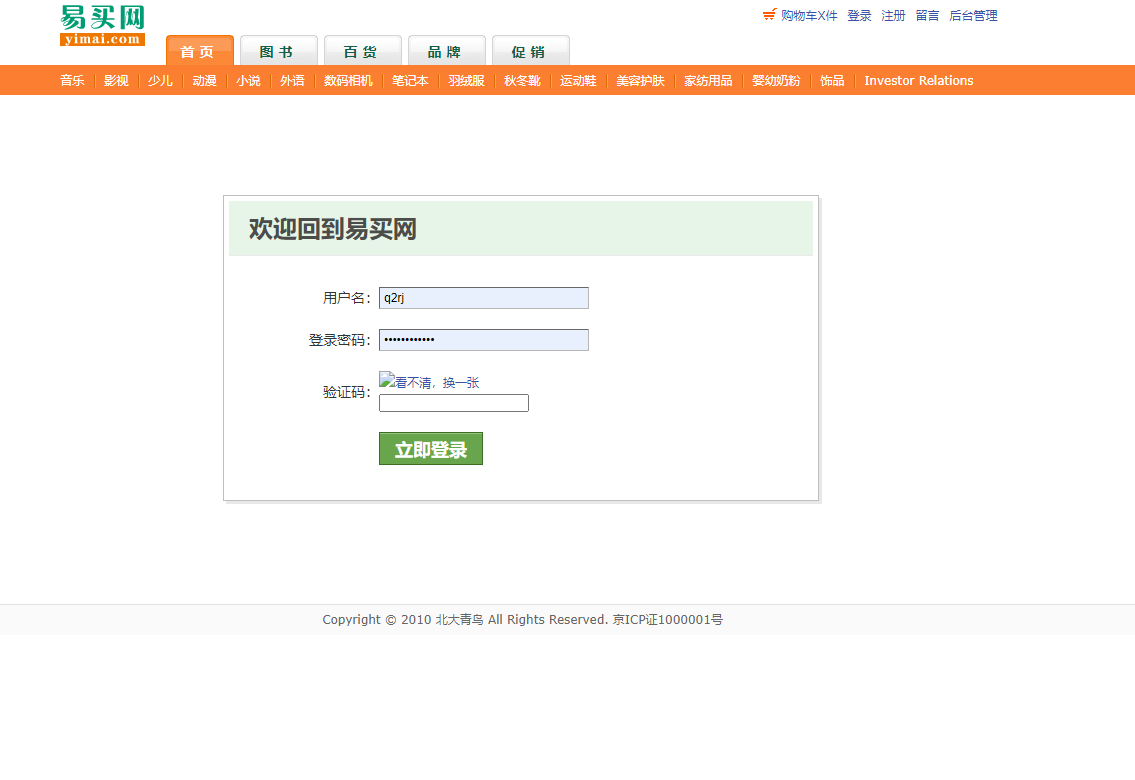
Task: Open 购物车X件 cart link
Action: coord(809,15)
